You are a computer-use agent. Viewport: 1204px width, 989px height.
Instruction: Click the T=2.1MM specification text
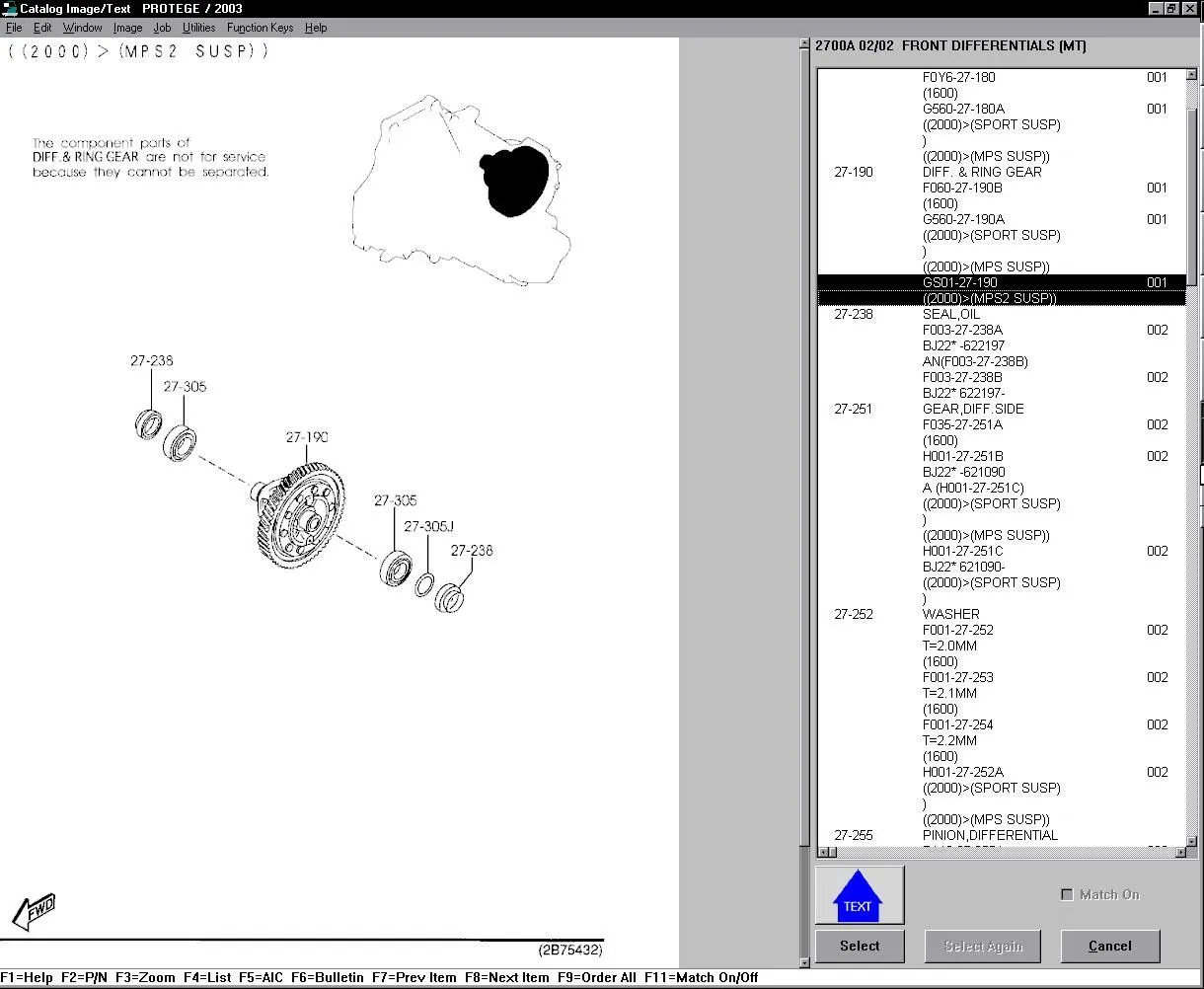pos(949,693)
